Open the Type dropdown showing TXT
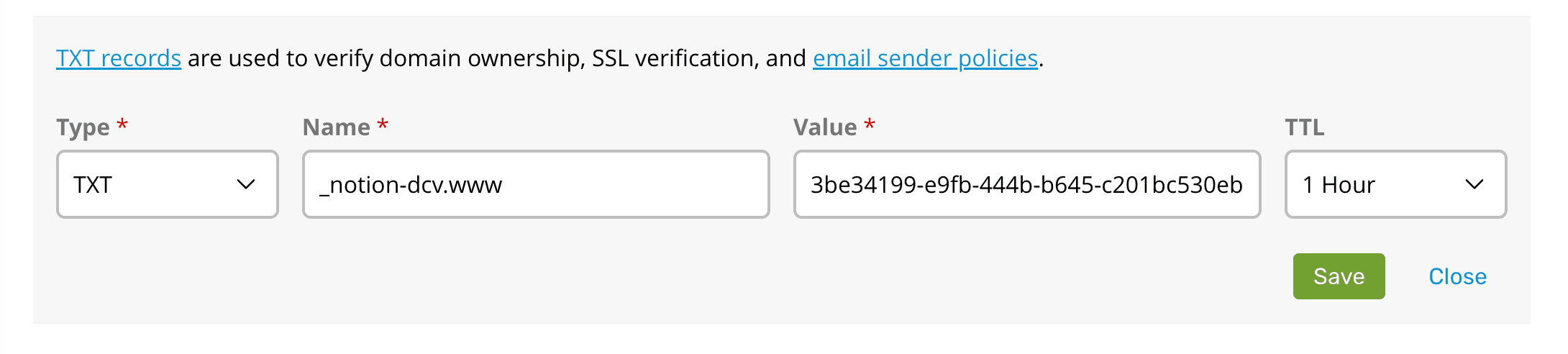This screenshot has width=1568, height=354. point(167,185)
